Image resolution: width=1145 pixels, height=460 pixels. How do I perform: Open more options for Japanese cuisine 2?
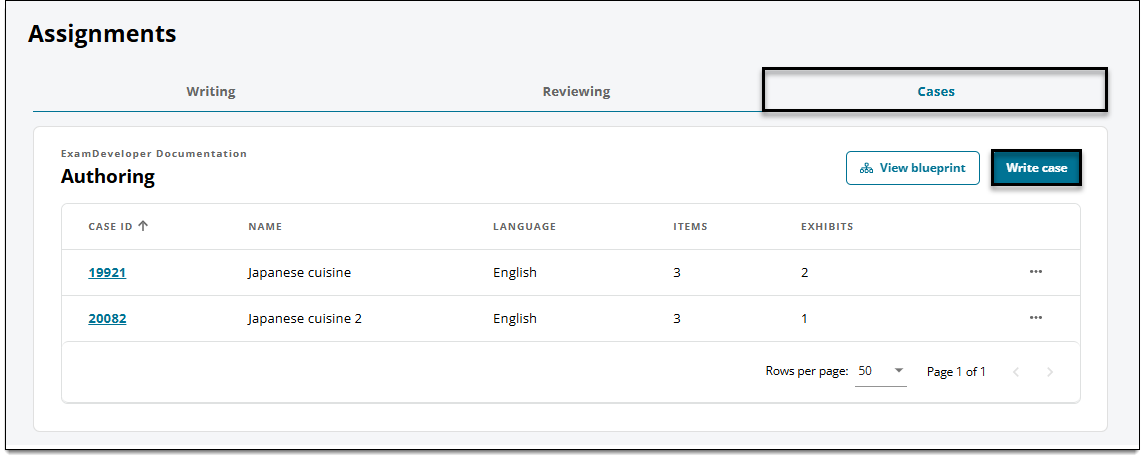coord(1035,318)
